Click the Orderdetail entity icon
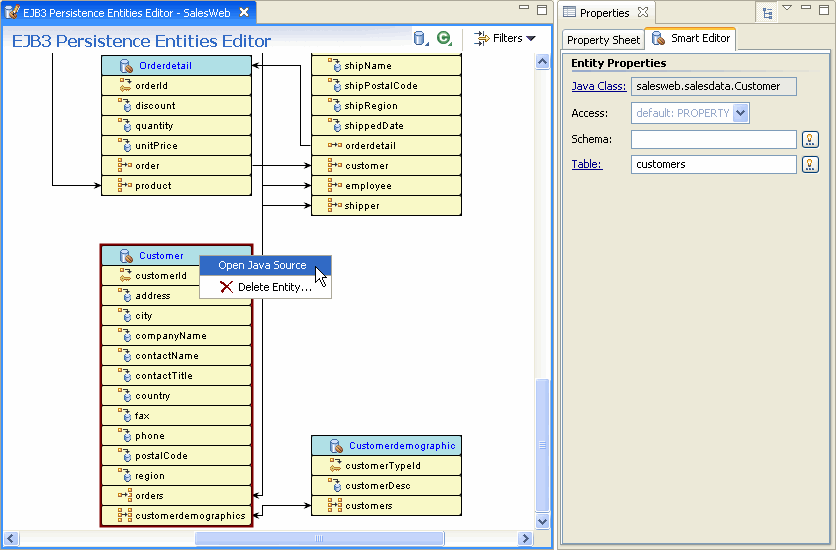 [x=126, y=66]
